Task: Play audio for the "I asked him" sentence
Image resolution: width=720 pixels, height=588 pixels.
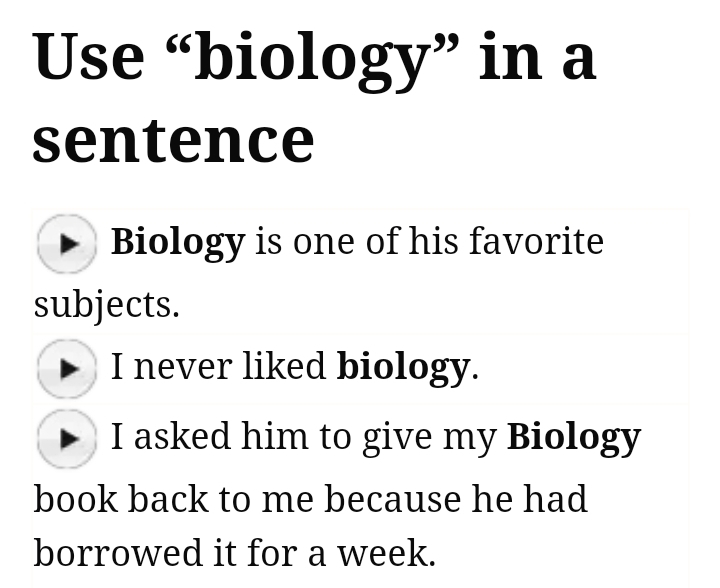Action: pyautogui.click(x=67, y=438)
